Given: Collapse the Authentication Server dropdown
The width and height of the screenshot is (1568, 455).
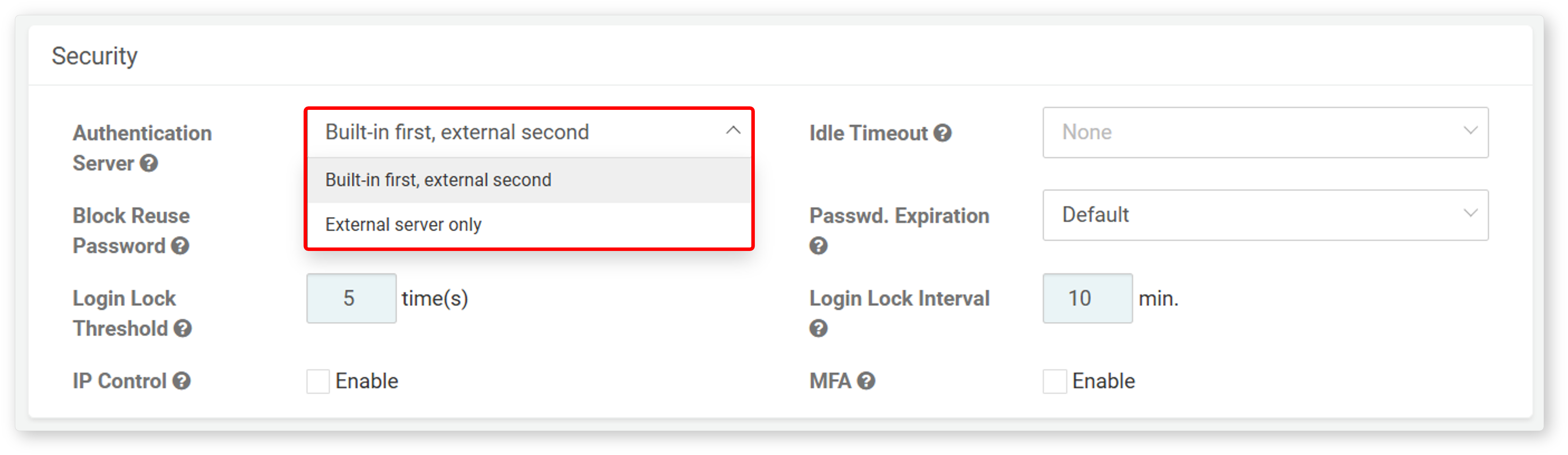Looking at the screenshot, I should coord(529,132).
